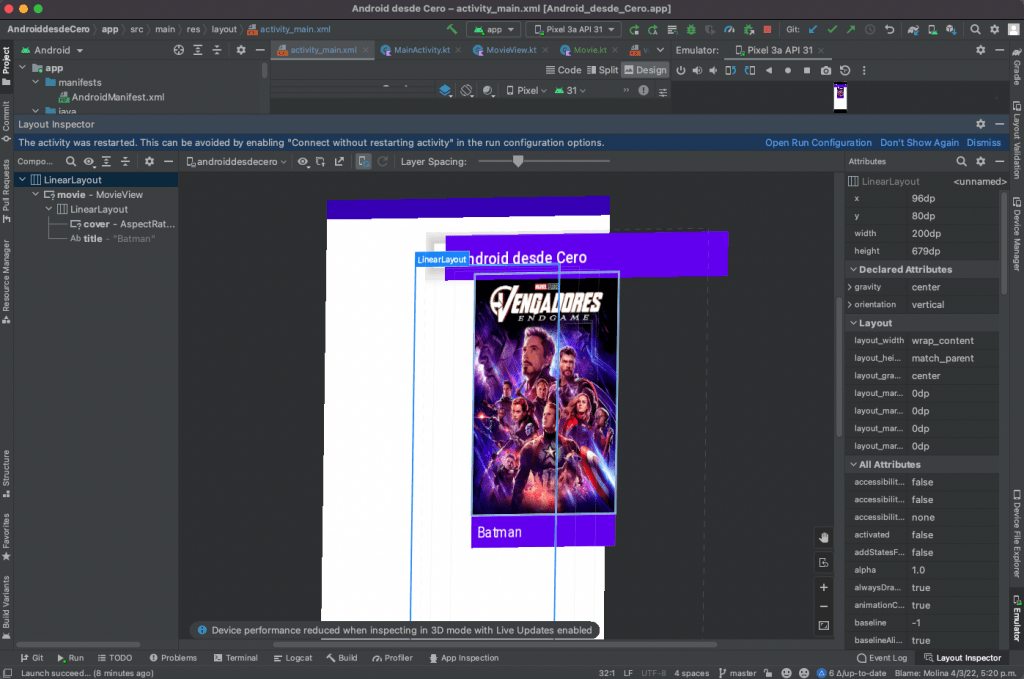Push commits with the Git green arrow
This screenshot has height=679, width=1024.
[x=851, y=29]
